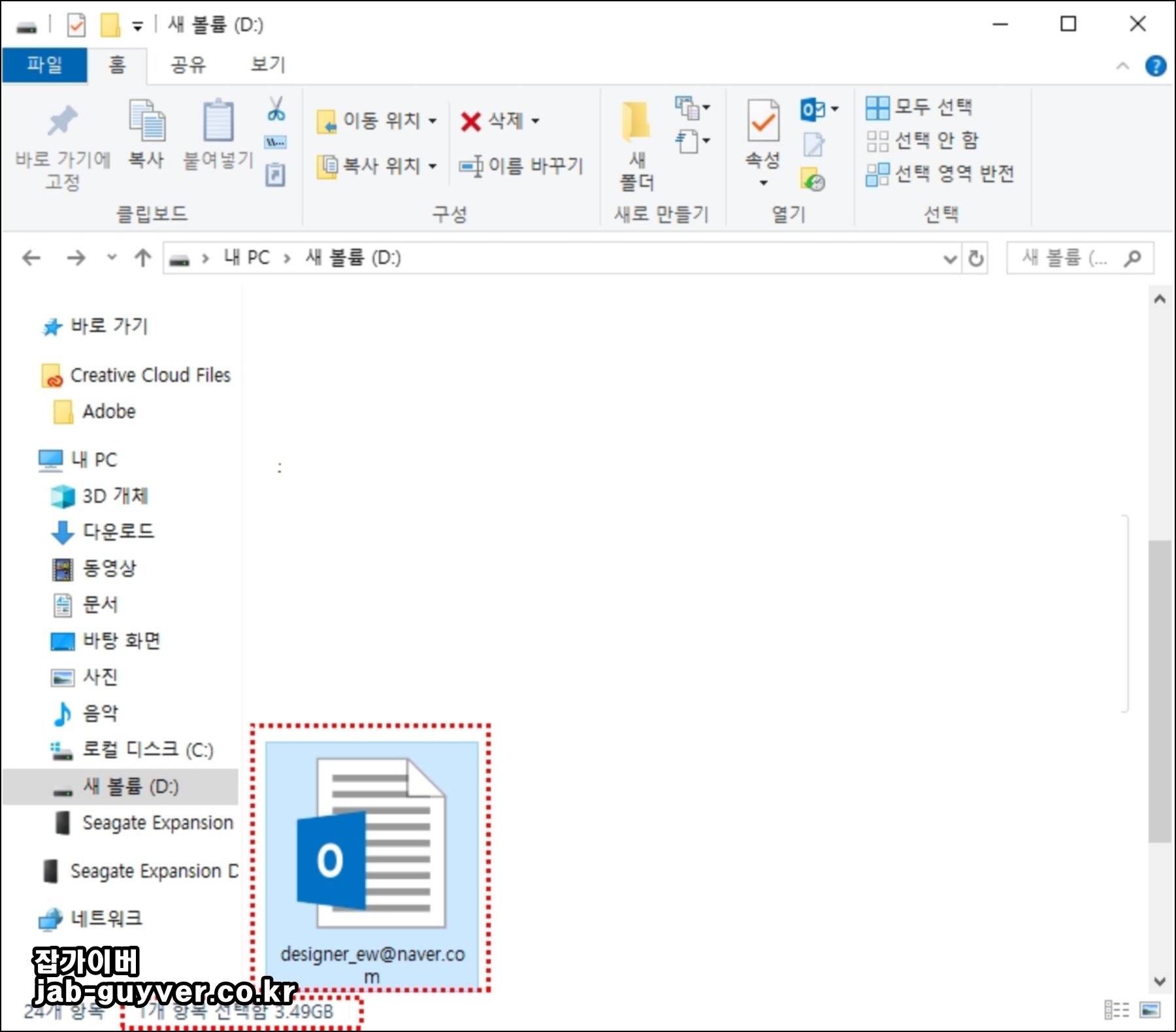
Task: Switch to Details view in status bar
Action: [1117, 1010]
